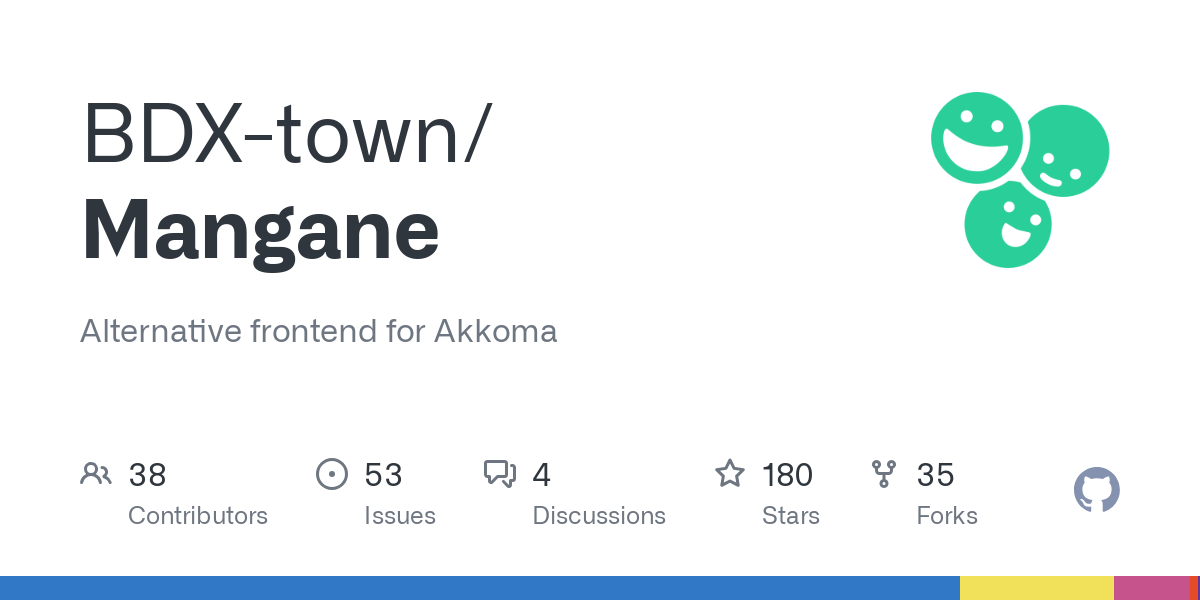Click the Stars star icon

pyautogui.click(x=729, y=473)
